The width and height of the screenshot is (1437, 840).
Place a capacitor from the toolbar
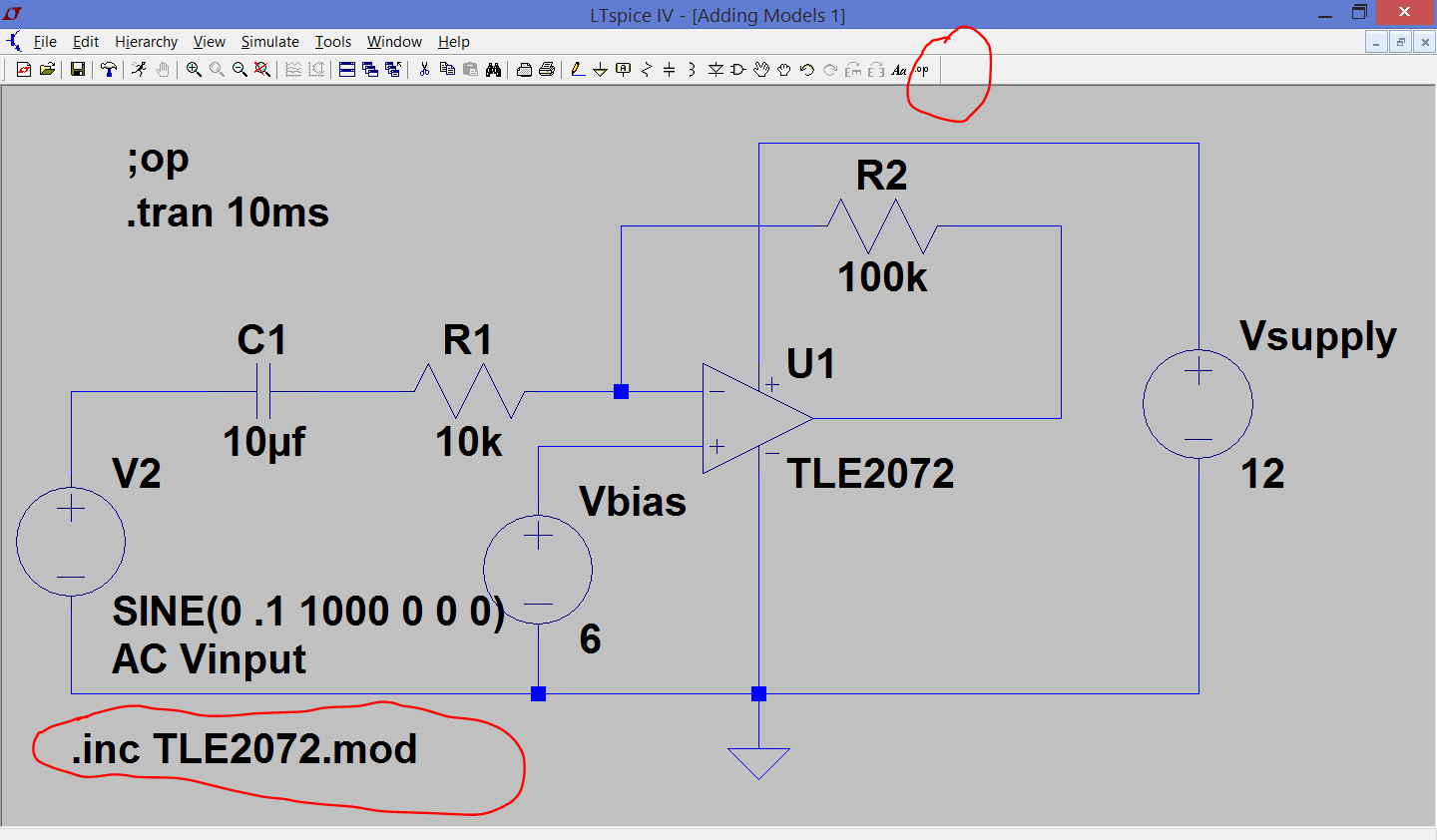point(670,70)
